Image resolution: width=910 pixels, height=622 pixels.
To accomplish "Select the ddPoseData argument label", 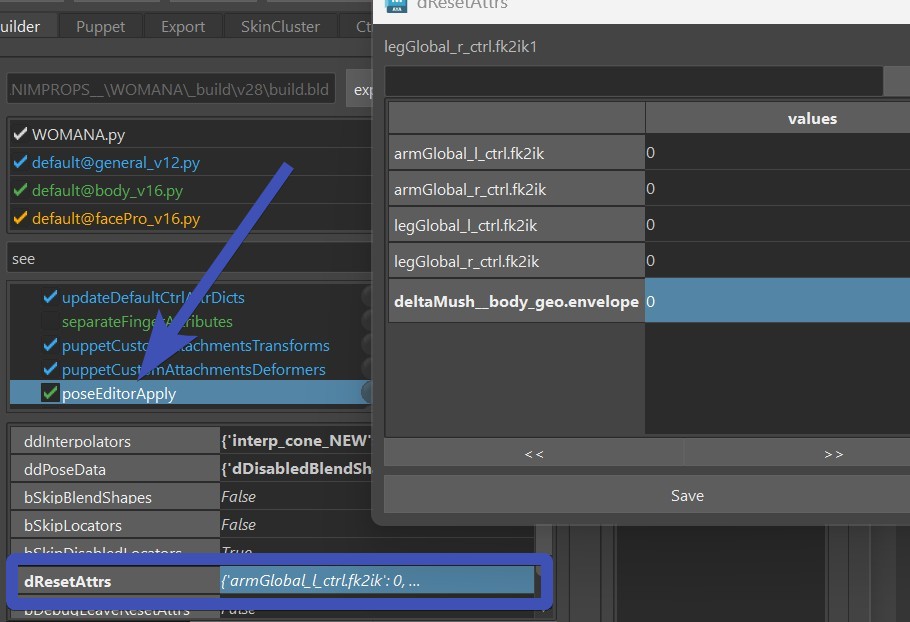I will [115, 469].
